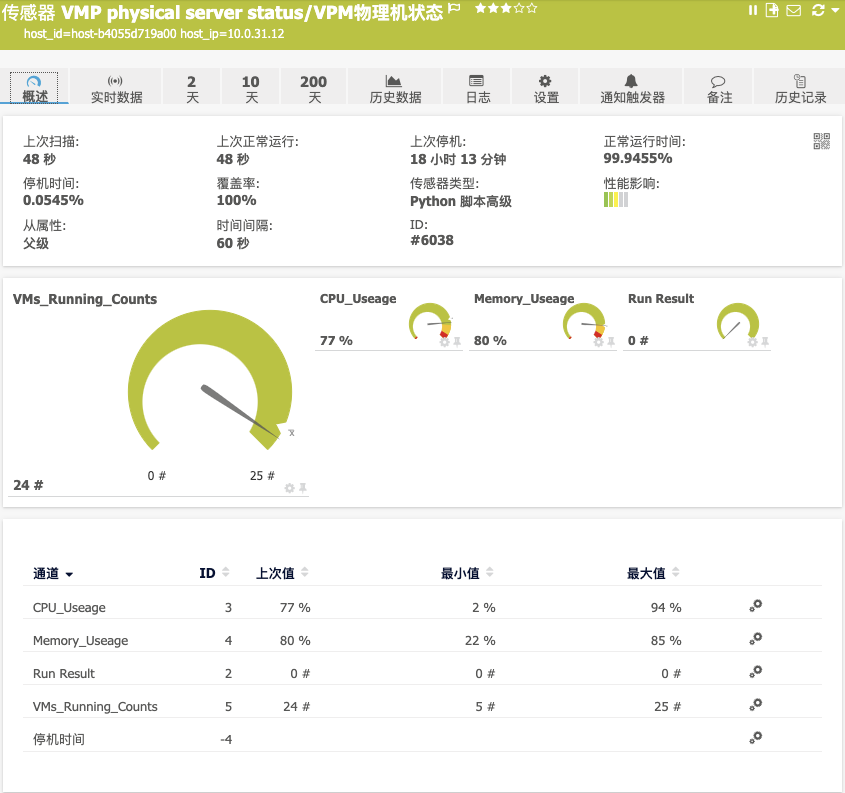Switch to the 设置 settings tab
This screenshot has height=793, width=845.
pos(545,86)
